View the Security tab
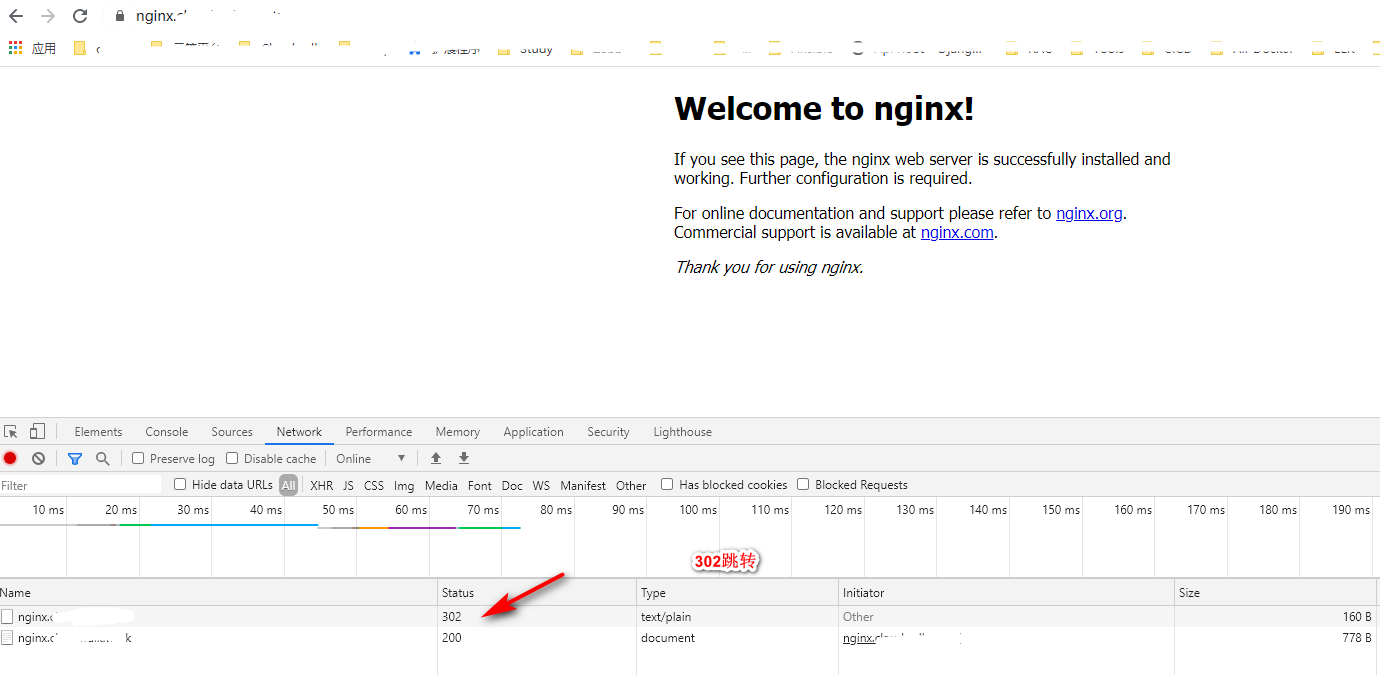 click(608, 432)
